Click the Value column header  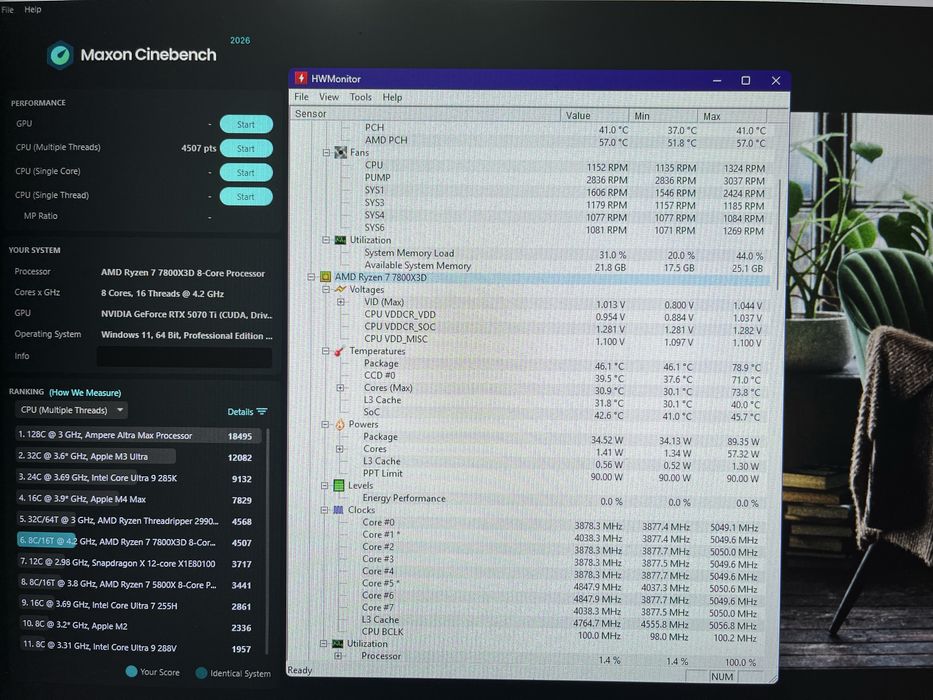[594, 115]
